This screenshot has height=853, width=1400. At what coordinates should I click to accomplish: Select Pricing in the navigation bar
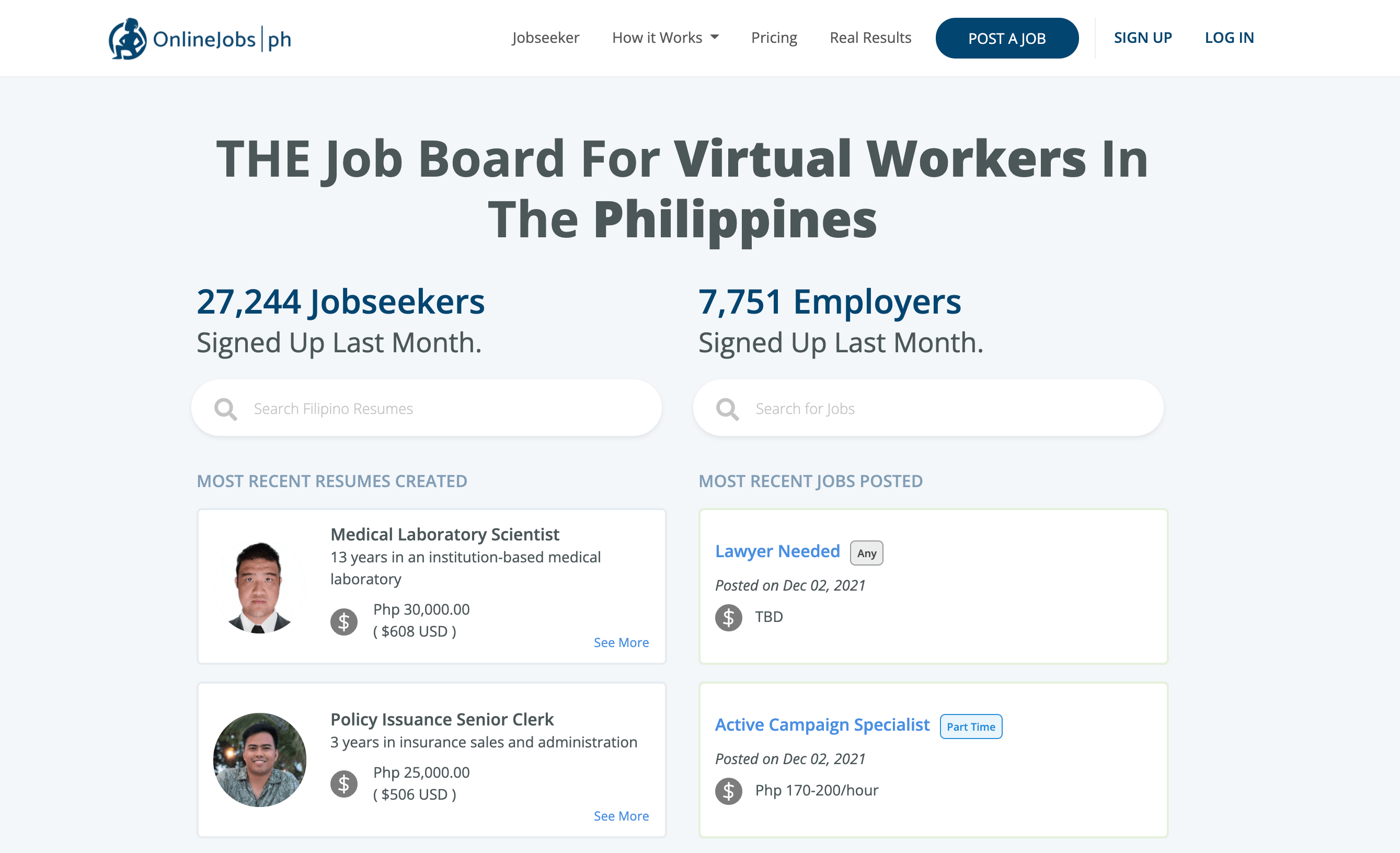tap(774, 38)
